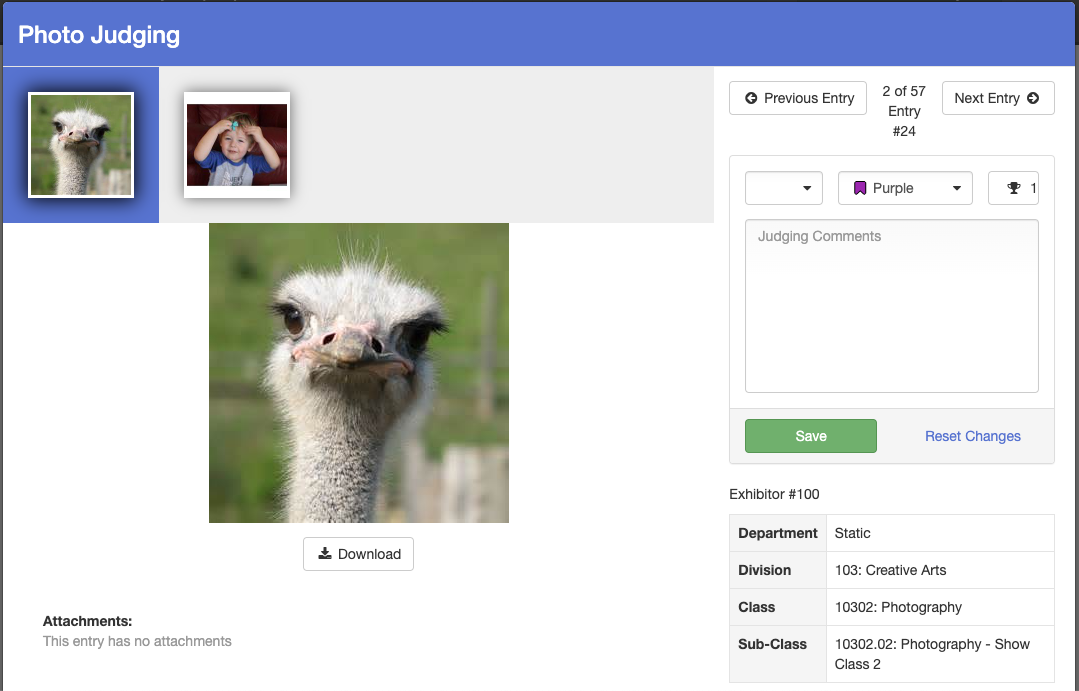Viewport: 1079px width, 691px height.
Task: Download the entry photo
Action: (x=358, y=554)
